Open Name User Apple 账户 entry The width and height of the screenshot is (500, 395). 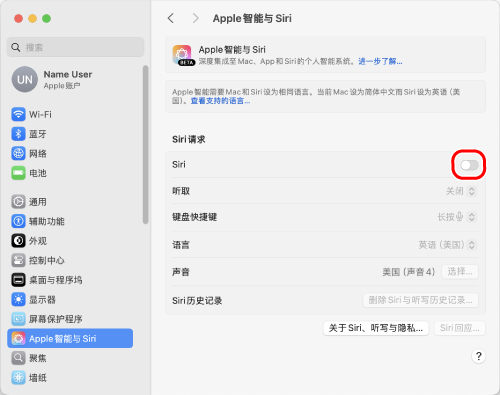click(x=52, y=79)
